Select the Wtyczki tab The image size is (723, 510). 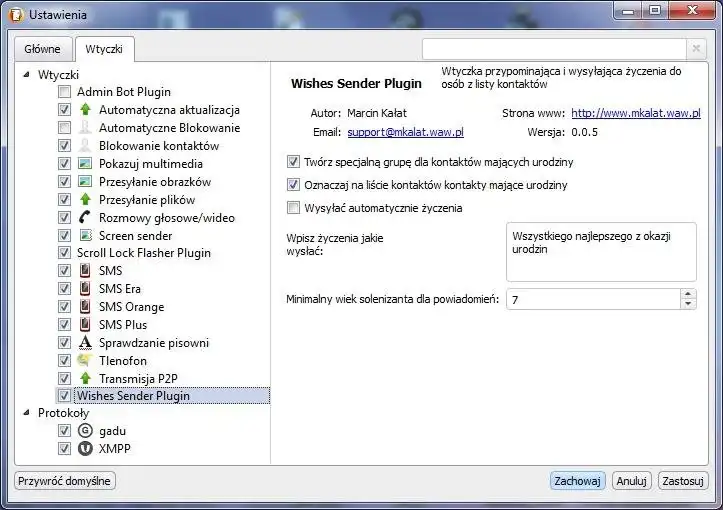click(104, 49)
